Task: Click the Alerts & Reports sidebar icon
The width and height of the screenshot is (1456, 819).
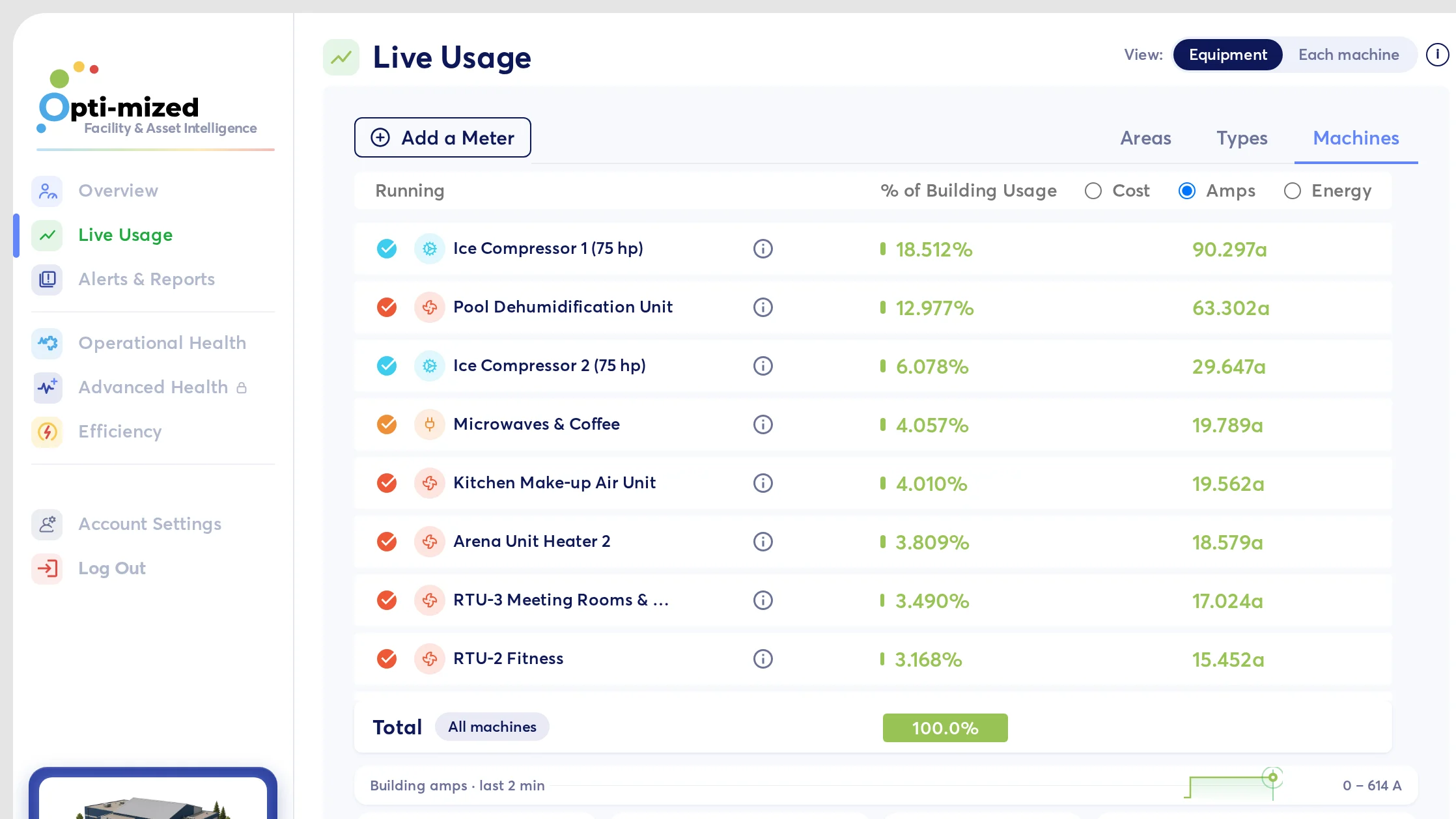Action: click(x=47, y=279)
